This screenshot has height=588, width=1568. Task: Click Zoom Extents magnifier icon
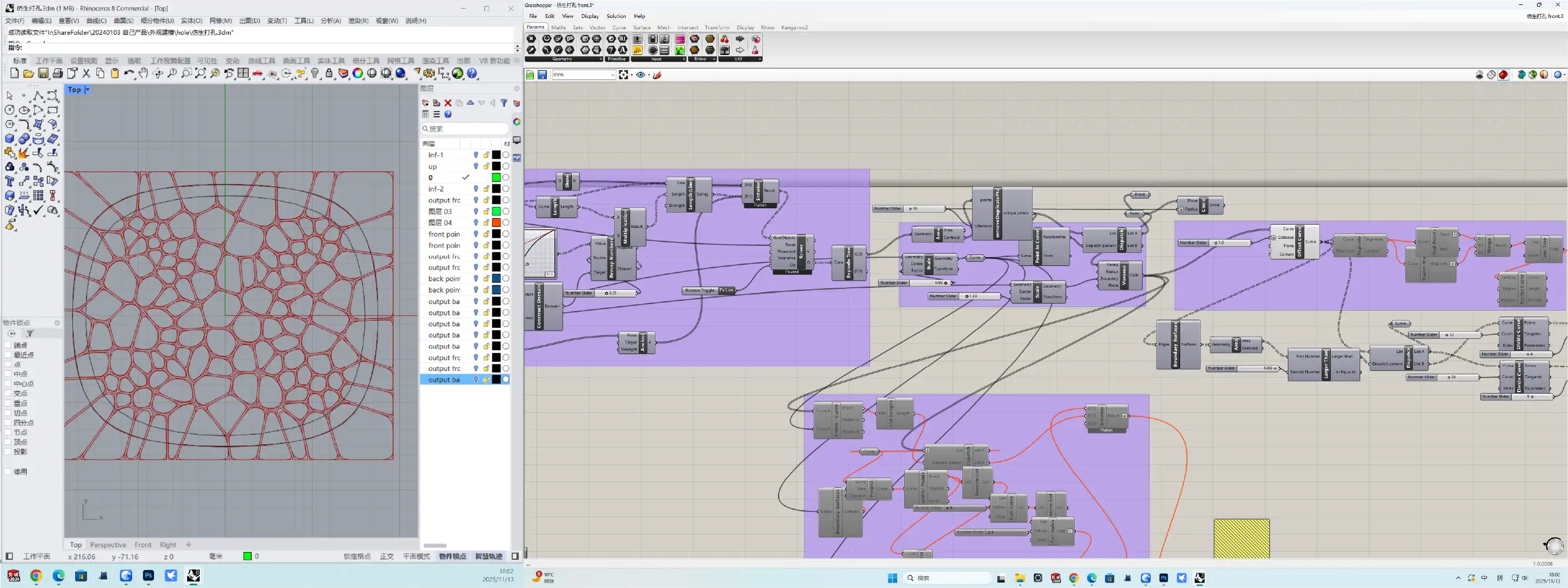201,73
